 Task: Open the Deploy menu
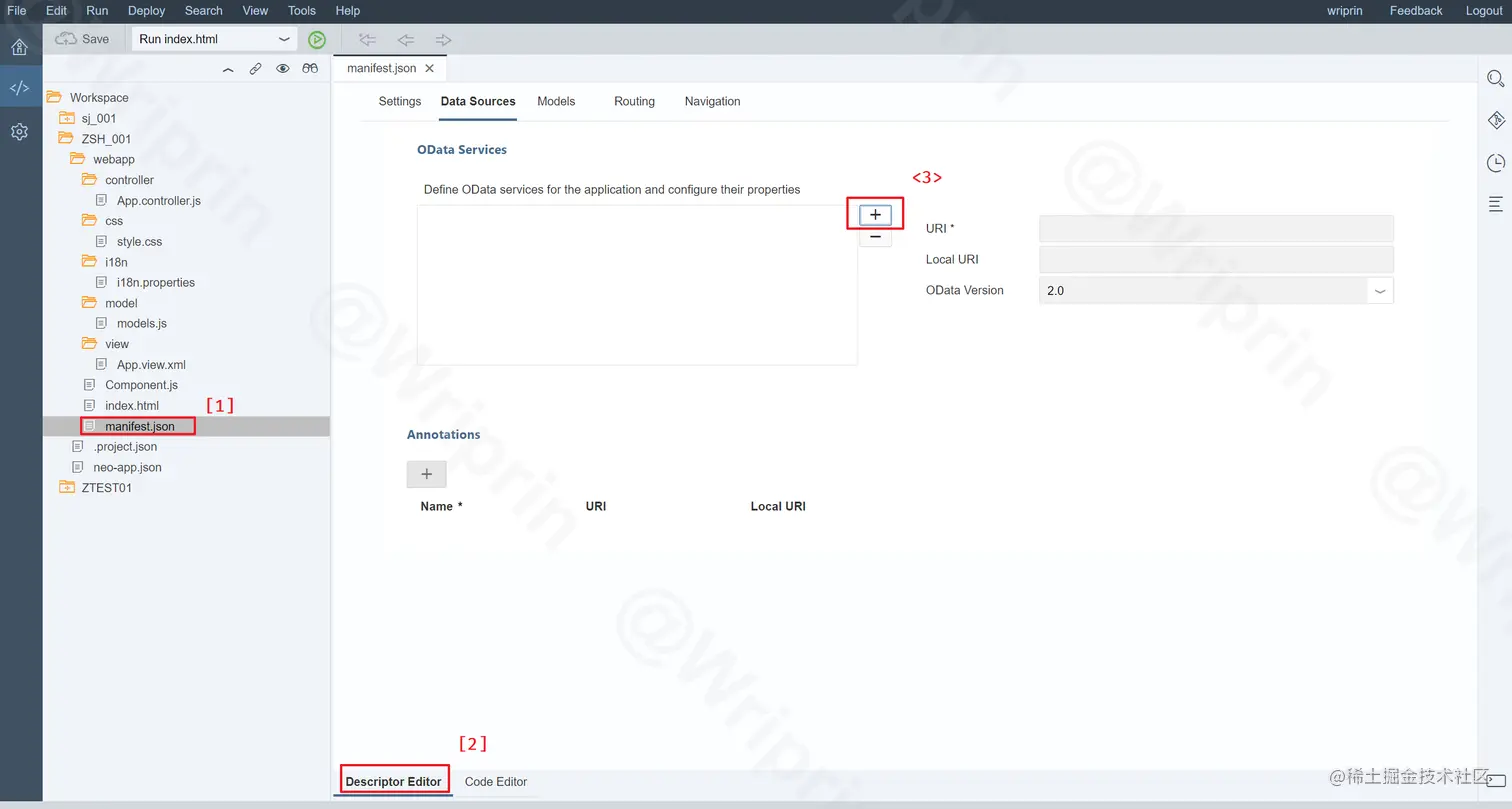click(x=147, y=10)
